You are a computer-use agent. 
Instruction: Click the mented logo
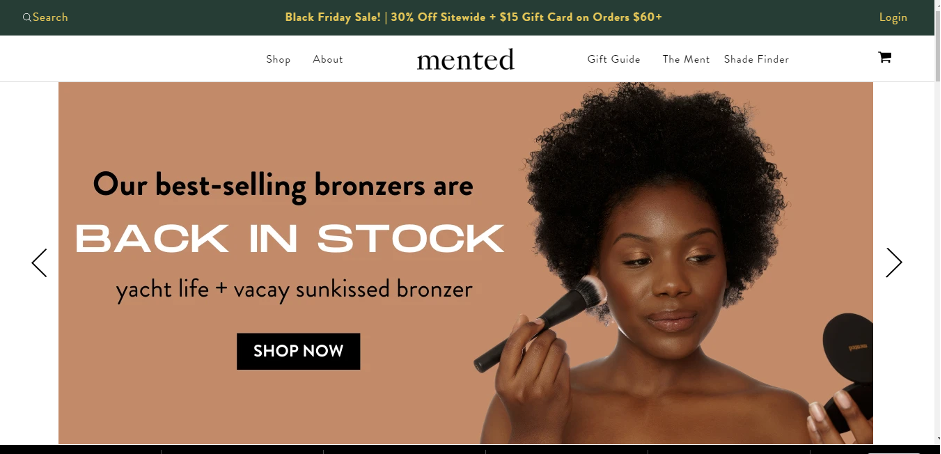click(466, 59)
